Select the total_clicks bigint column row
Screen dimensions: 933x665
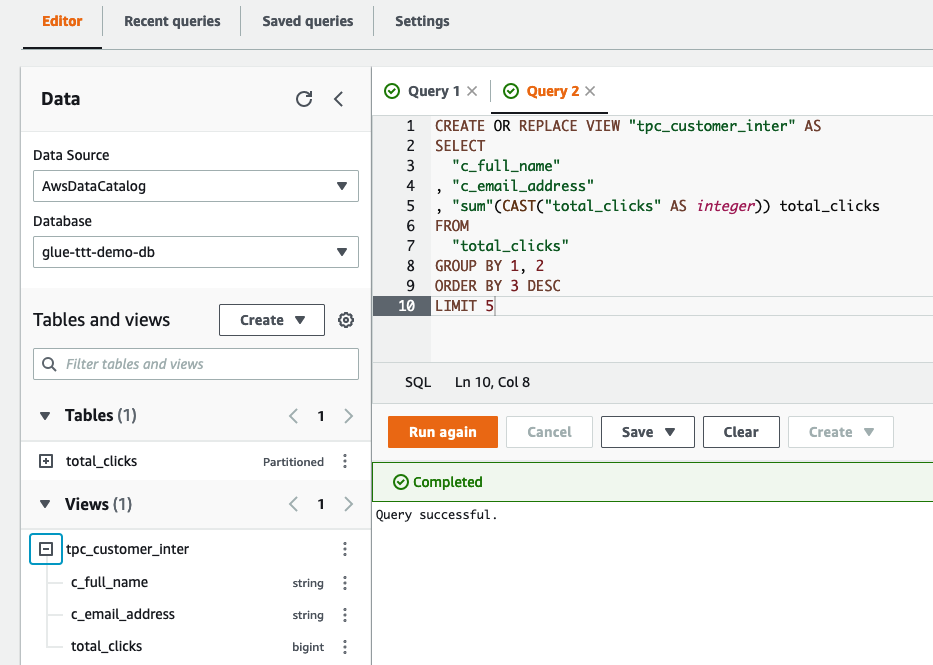(196, 647)
